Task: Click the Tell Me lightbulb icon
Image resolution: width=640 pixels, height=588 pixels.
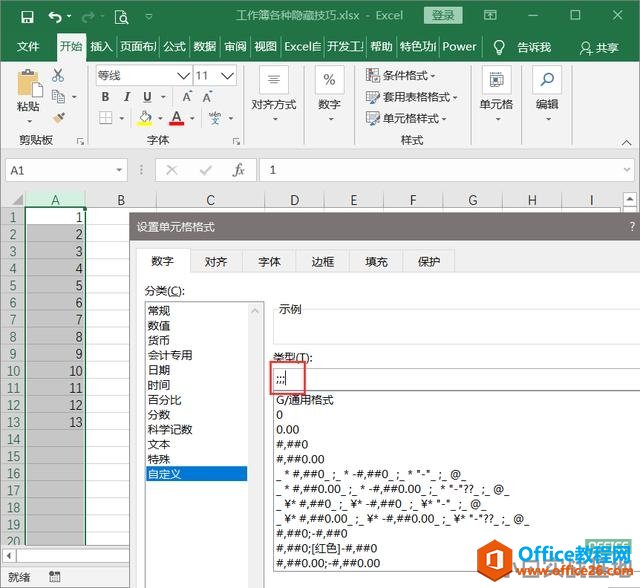Action: 499,47
